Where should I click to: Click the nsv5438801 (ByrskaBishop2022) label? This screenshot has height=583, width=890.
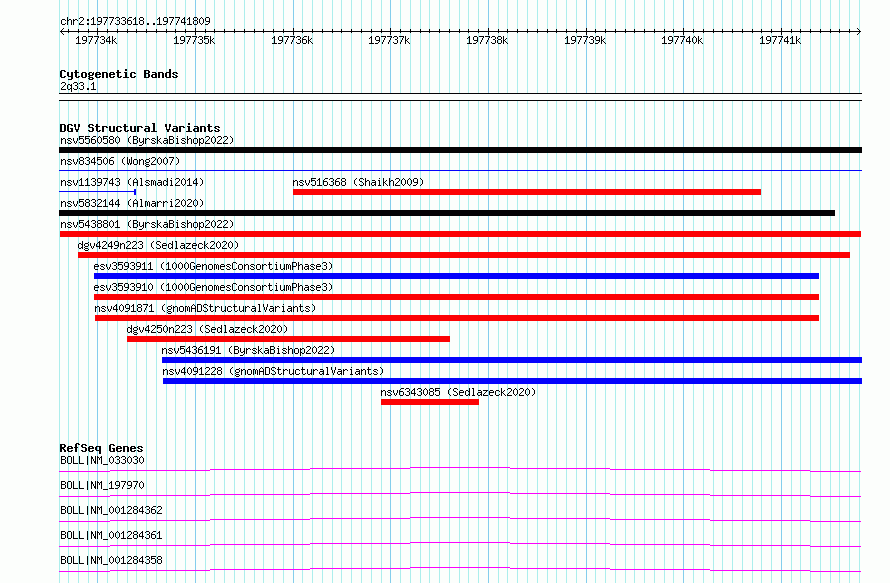[x=147, y=224]
